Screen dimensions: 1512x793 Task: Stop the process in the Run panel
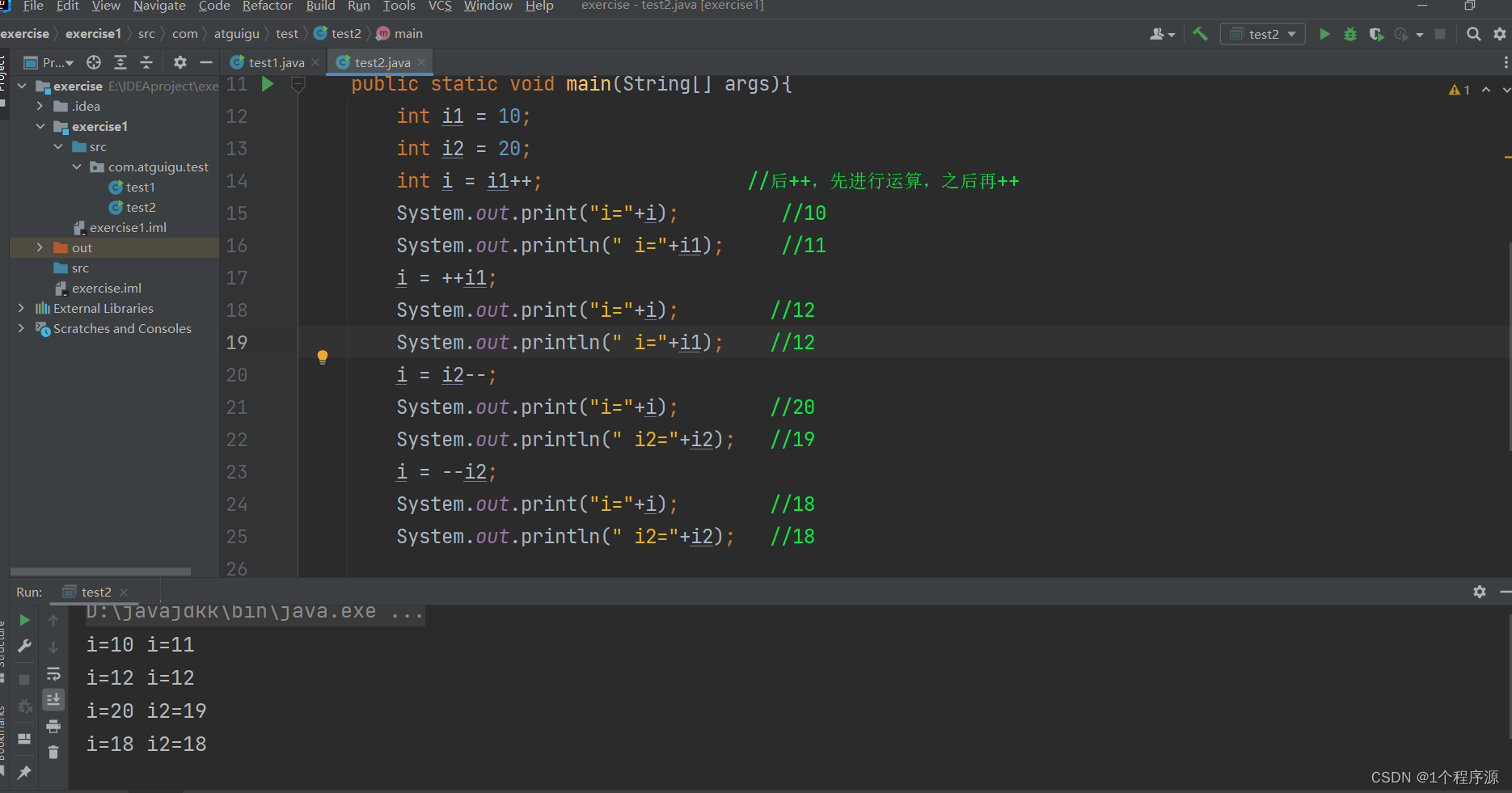coord(24,680)
